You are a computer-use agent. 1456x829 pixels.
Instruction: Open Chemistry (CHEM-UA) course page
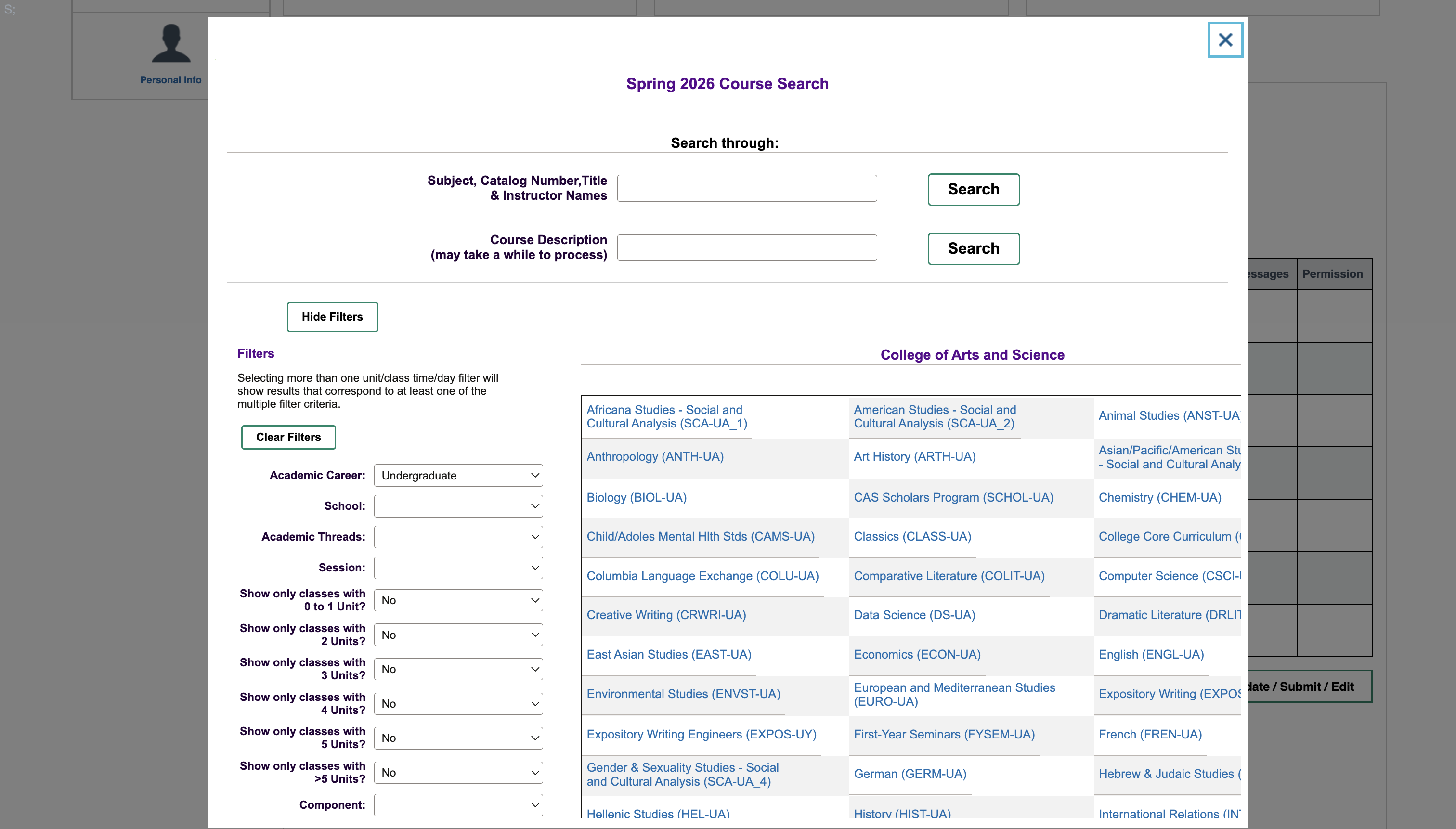click(1160, 497)
